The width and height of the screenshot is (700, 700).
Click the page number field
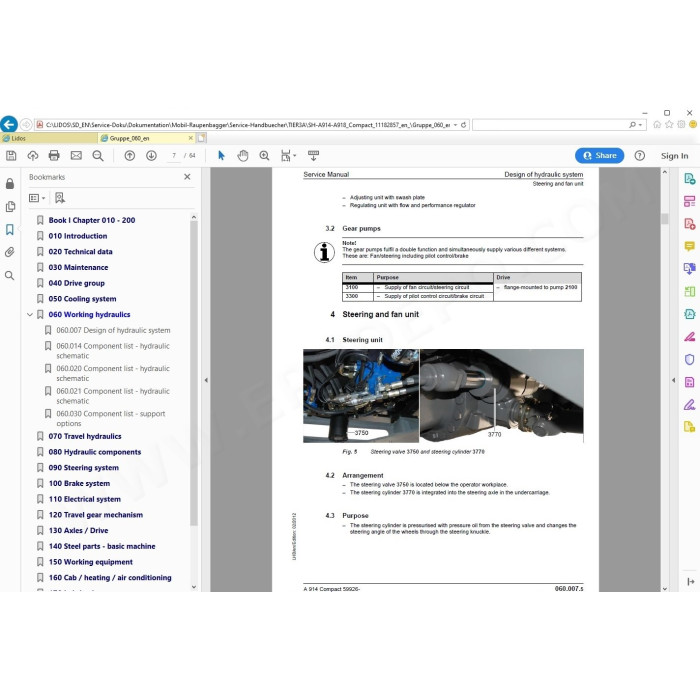click(x=174, y=155)
